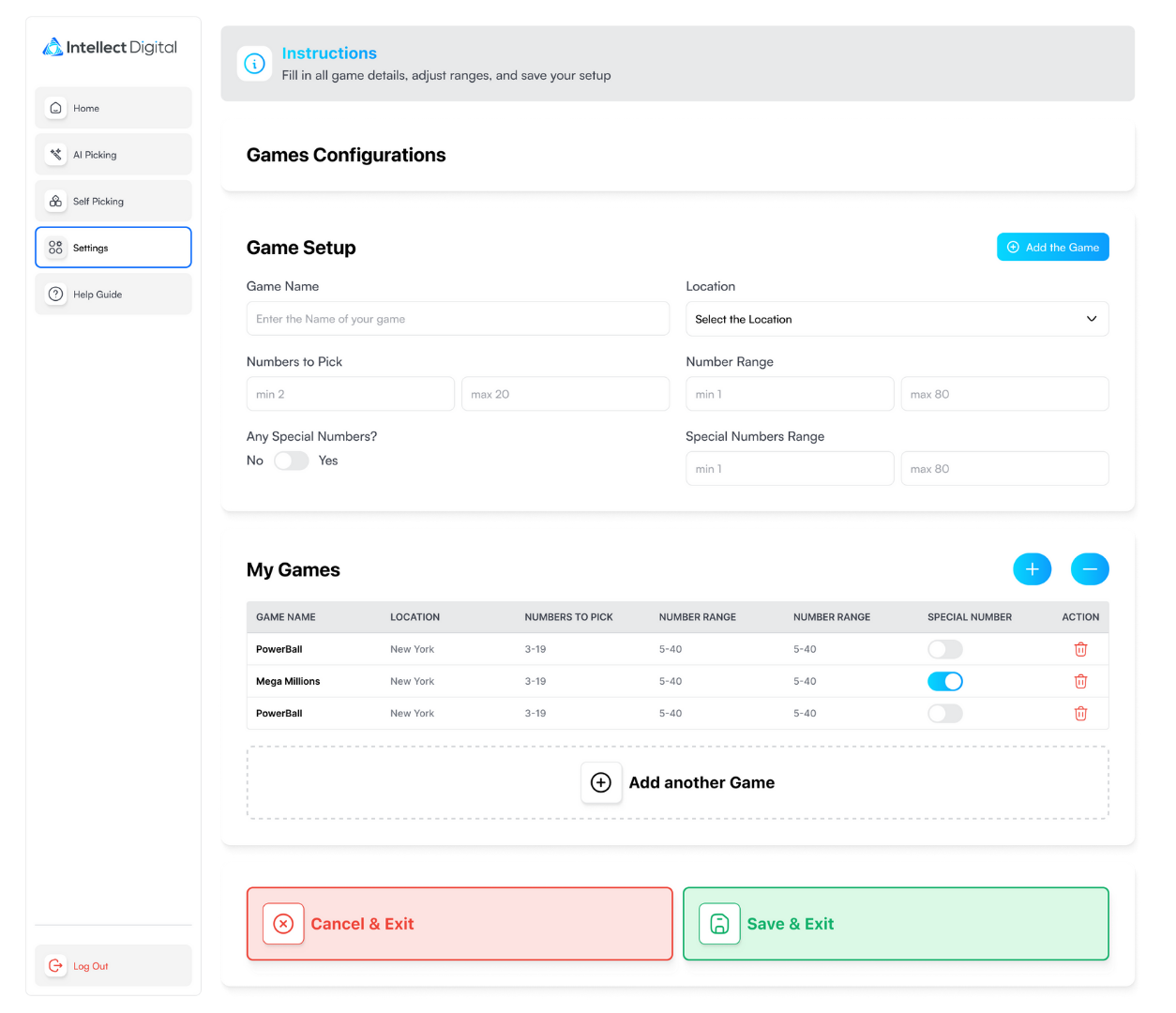Enable special number for first PowerBall row

944,649
